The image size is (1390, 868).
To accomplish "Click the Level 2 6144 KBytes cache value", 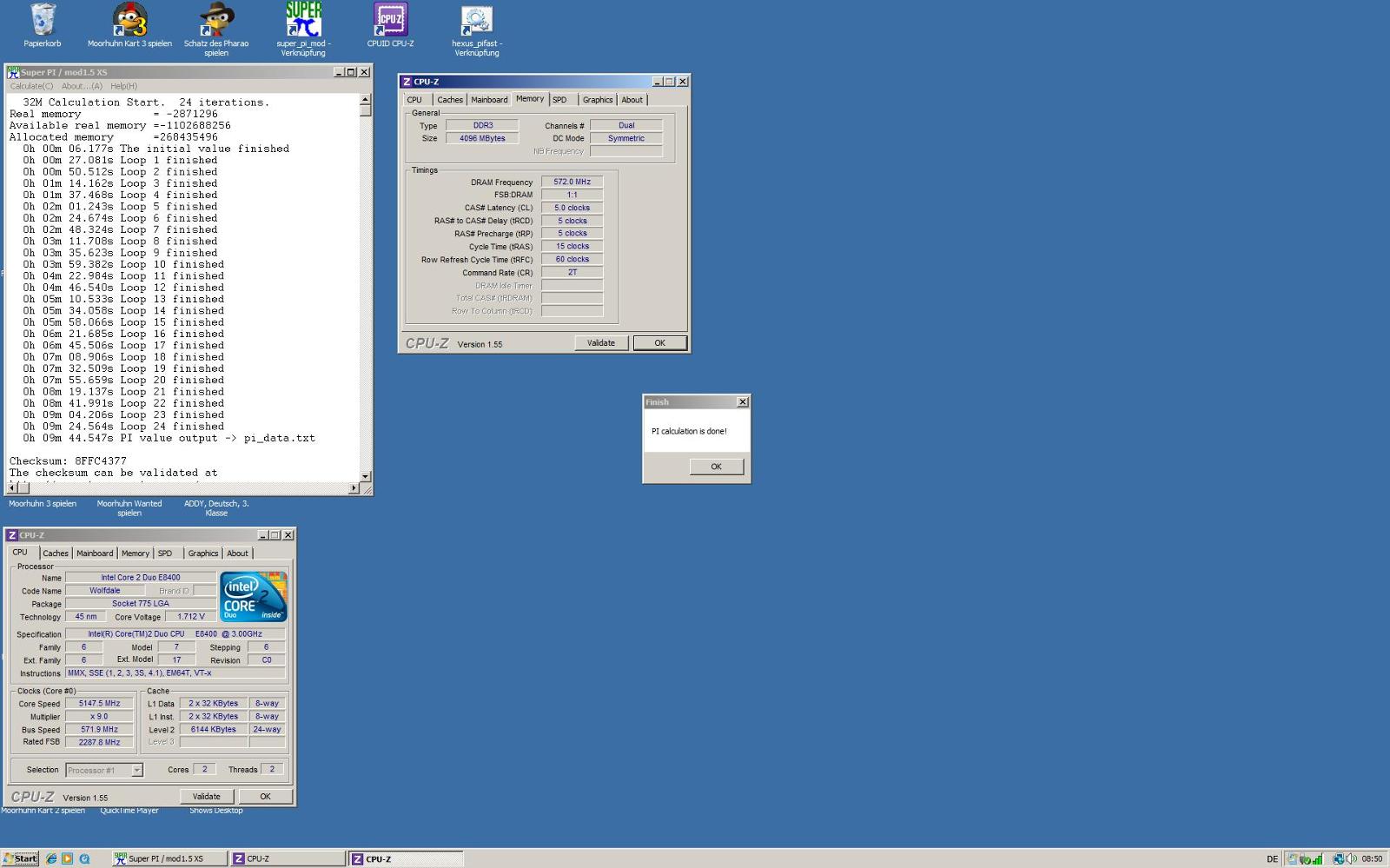I will pos(213,730).
